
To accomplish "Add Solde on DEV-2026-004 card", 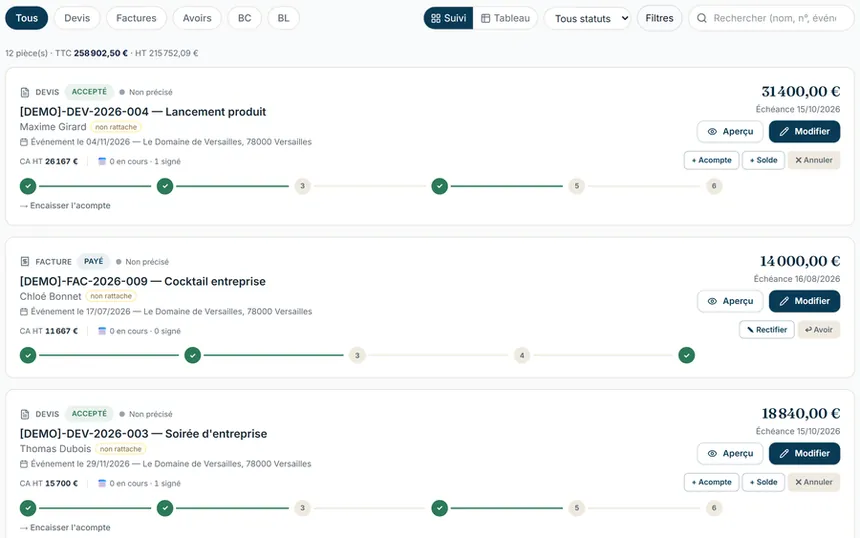I will (x=763, y=160).
